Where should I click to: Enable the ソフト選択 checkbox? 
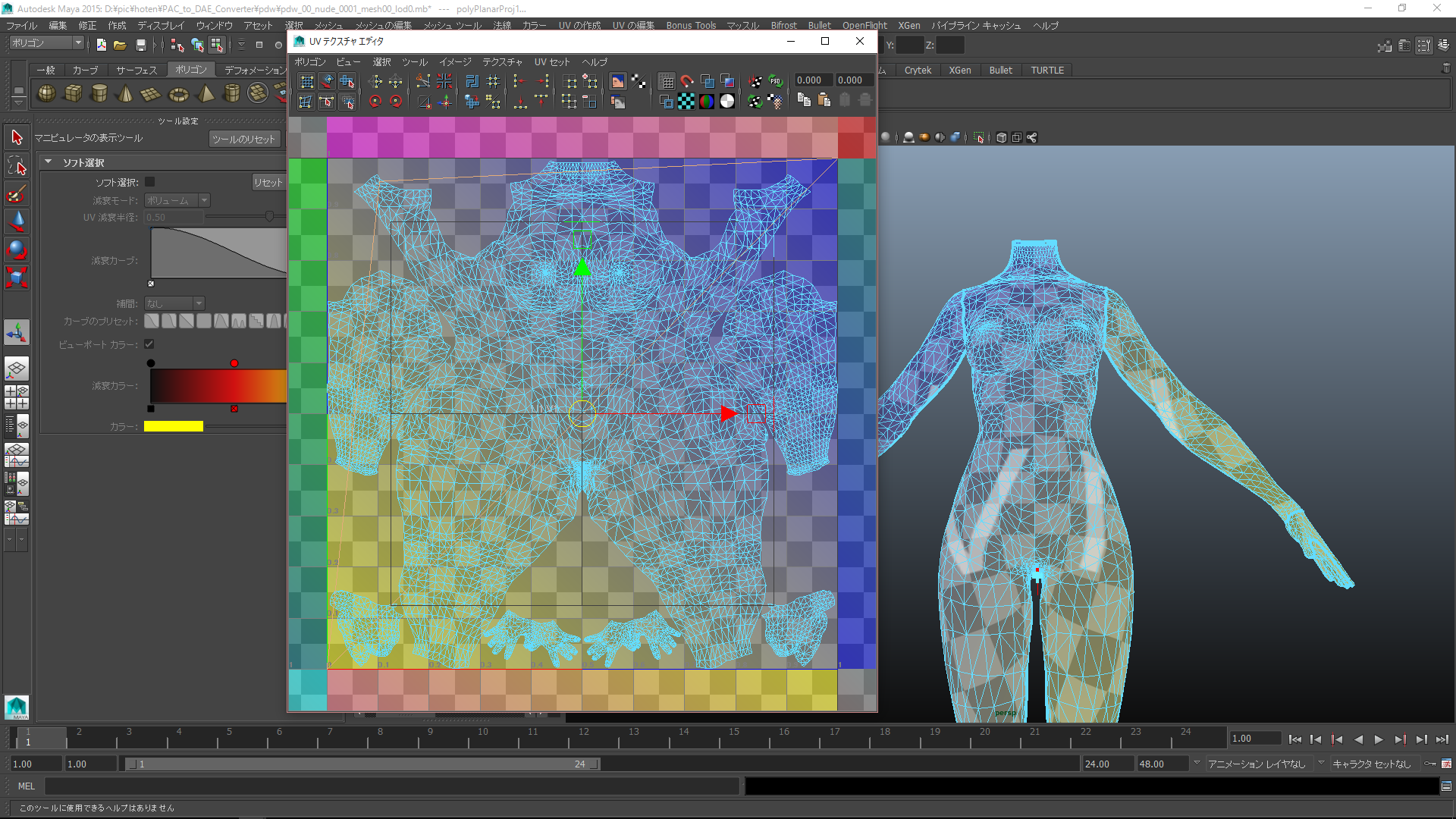click(x=150, y=182)
